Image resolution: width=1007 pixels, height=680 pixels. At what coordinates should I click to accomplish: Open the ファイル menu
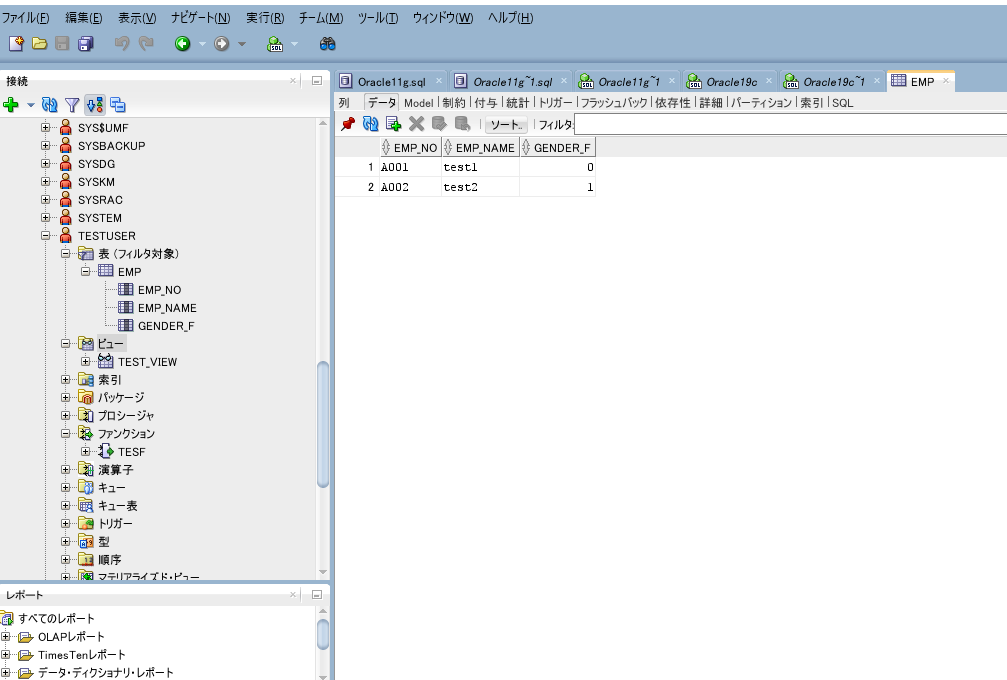[25, 18]
